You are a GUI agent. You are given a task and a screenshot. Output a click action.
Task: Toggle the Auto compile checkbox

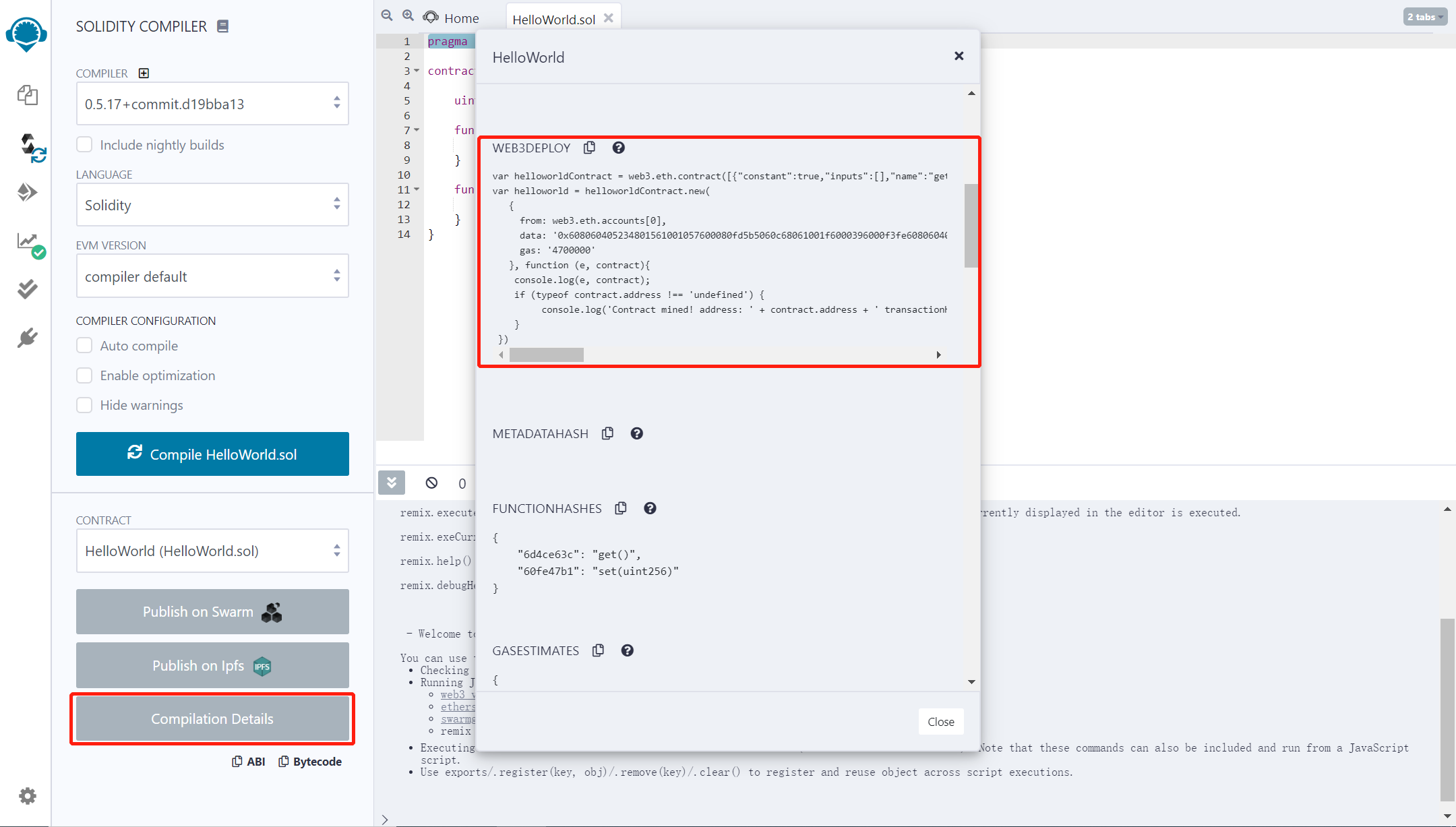pyautogui.click(x=84, y=346)
